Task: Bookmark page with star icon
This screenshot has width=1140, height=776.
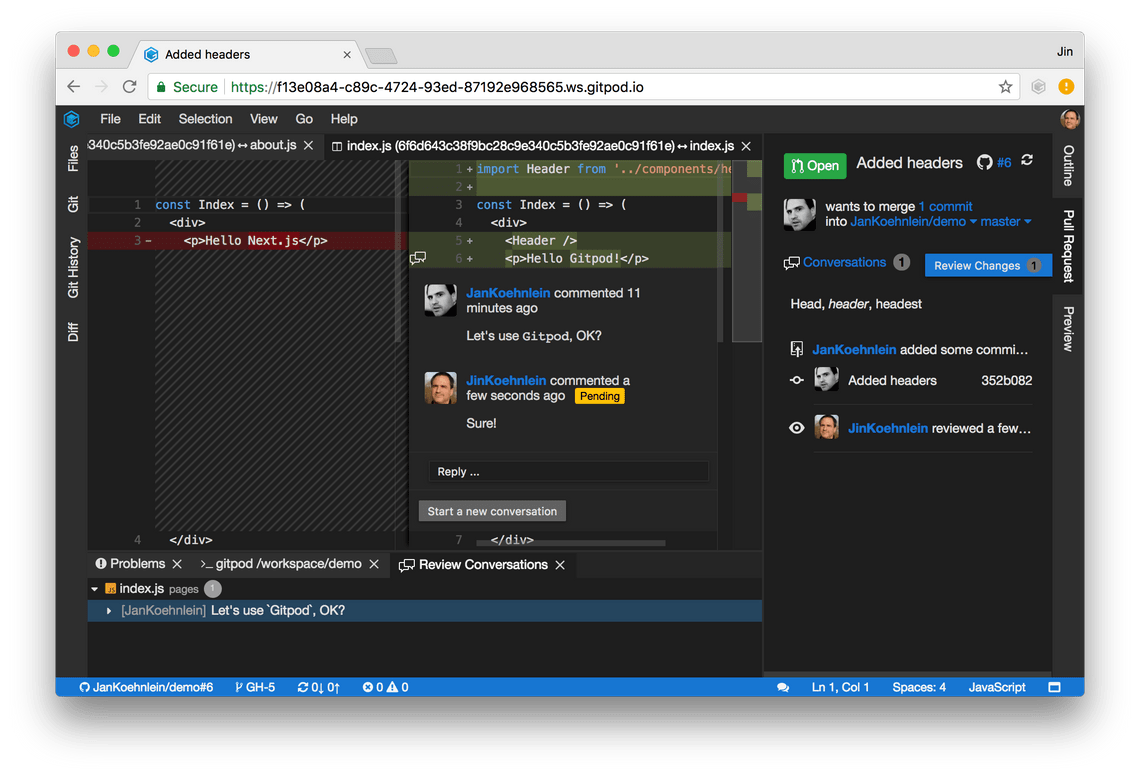Action: [1005, 87]
